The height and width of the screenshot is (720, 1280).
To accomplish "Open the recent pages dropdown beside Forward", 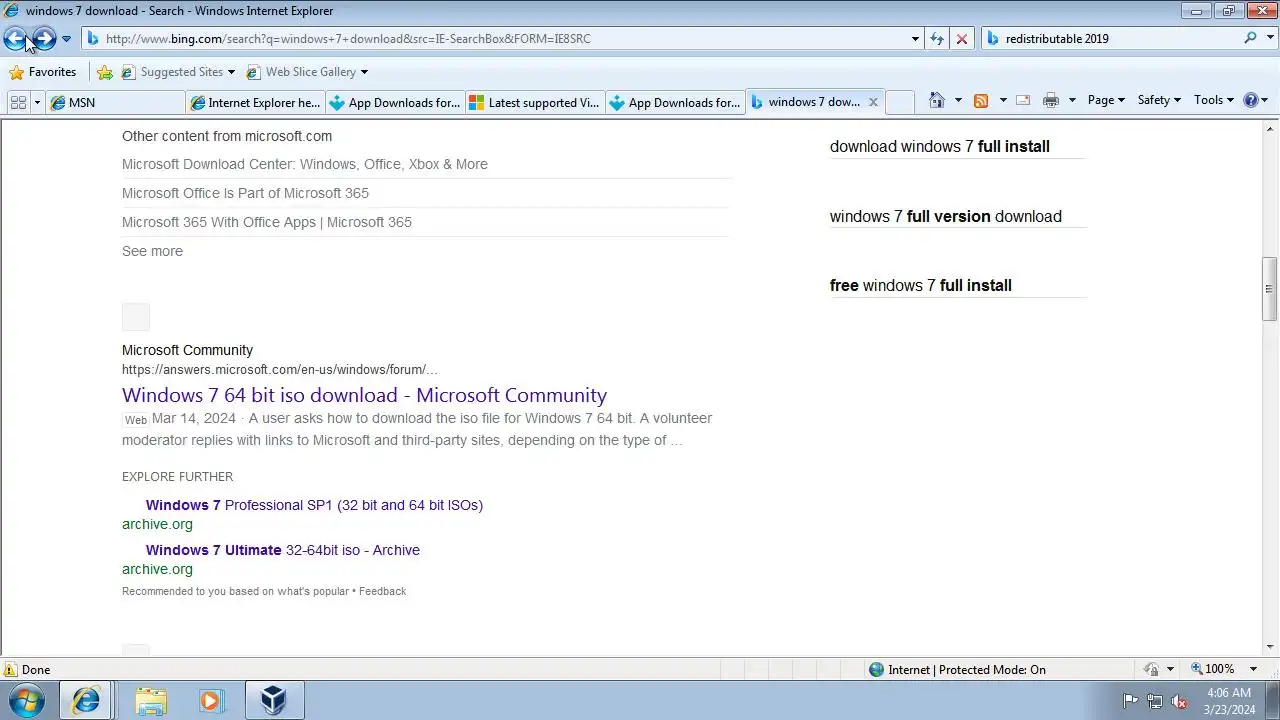I will click(66, 39).
